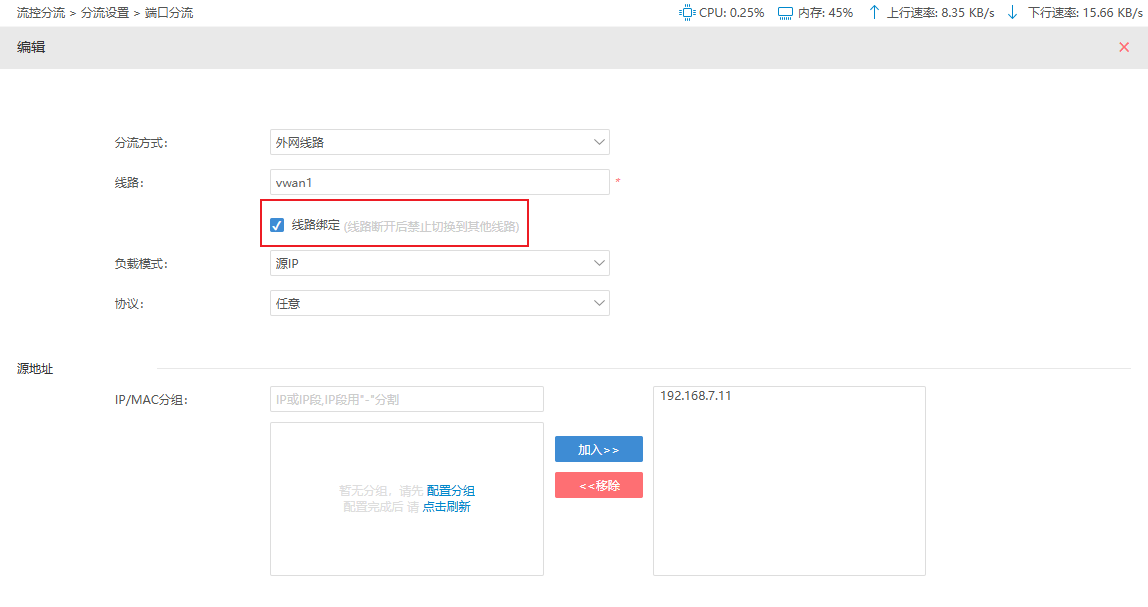Screen dimensions: 1148x607
Task: Click the download speed arrow icon
Action: pos(1012,13)
